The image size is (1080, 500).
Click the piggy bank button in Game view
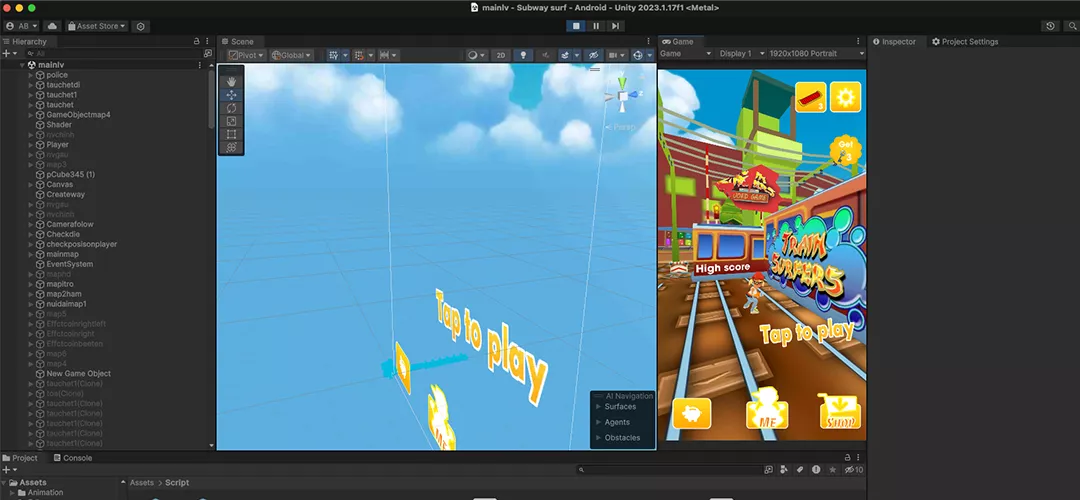pyautogui.click(x=692, y=413)
